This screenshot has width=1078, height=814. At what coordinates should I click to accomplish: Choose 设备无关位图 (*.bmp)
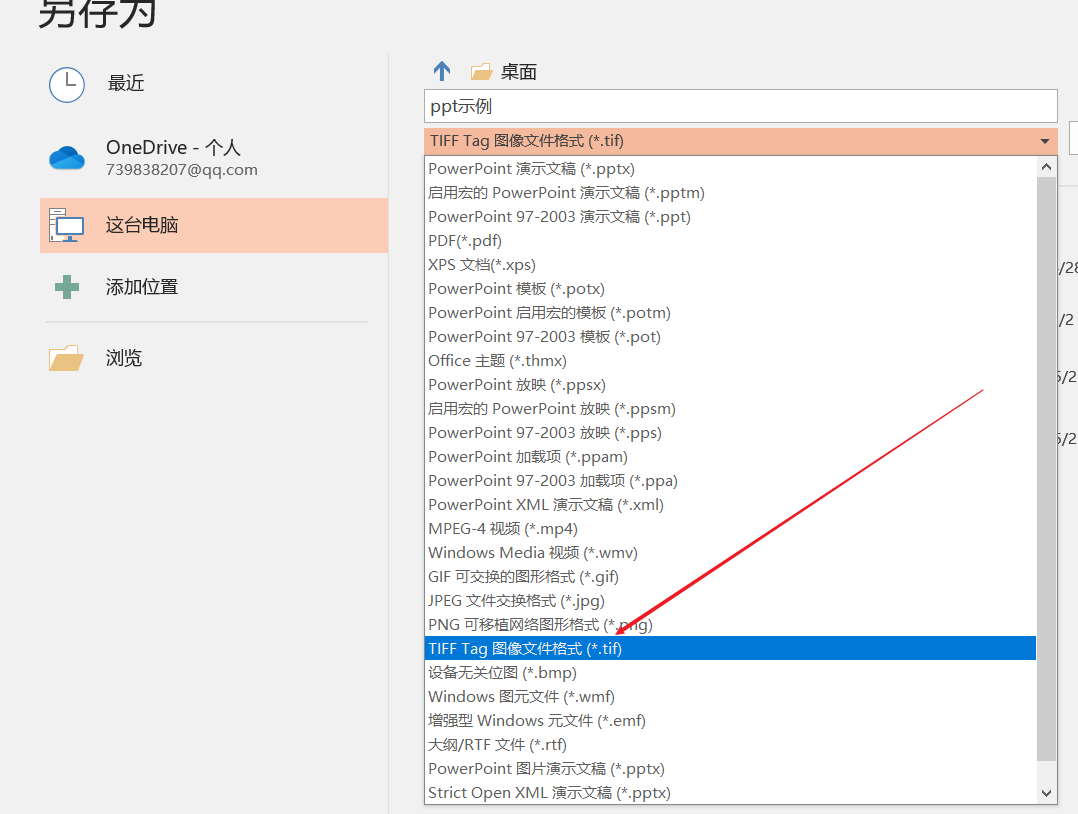(x=730, y=672)
